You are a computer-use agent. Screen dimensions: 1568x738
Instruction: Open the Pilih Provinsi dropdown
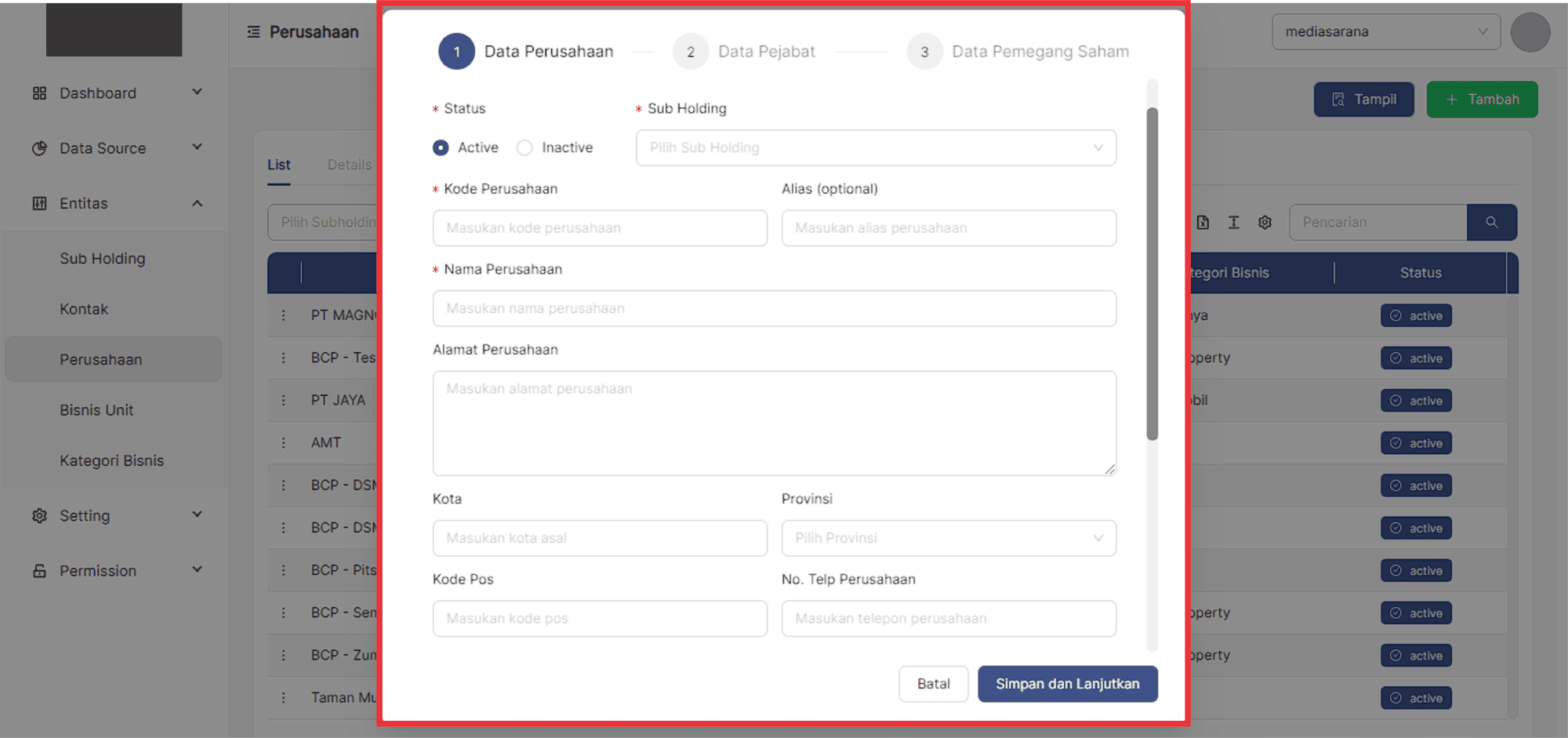coord(948,538)
